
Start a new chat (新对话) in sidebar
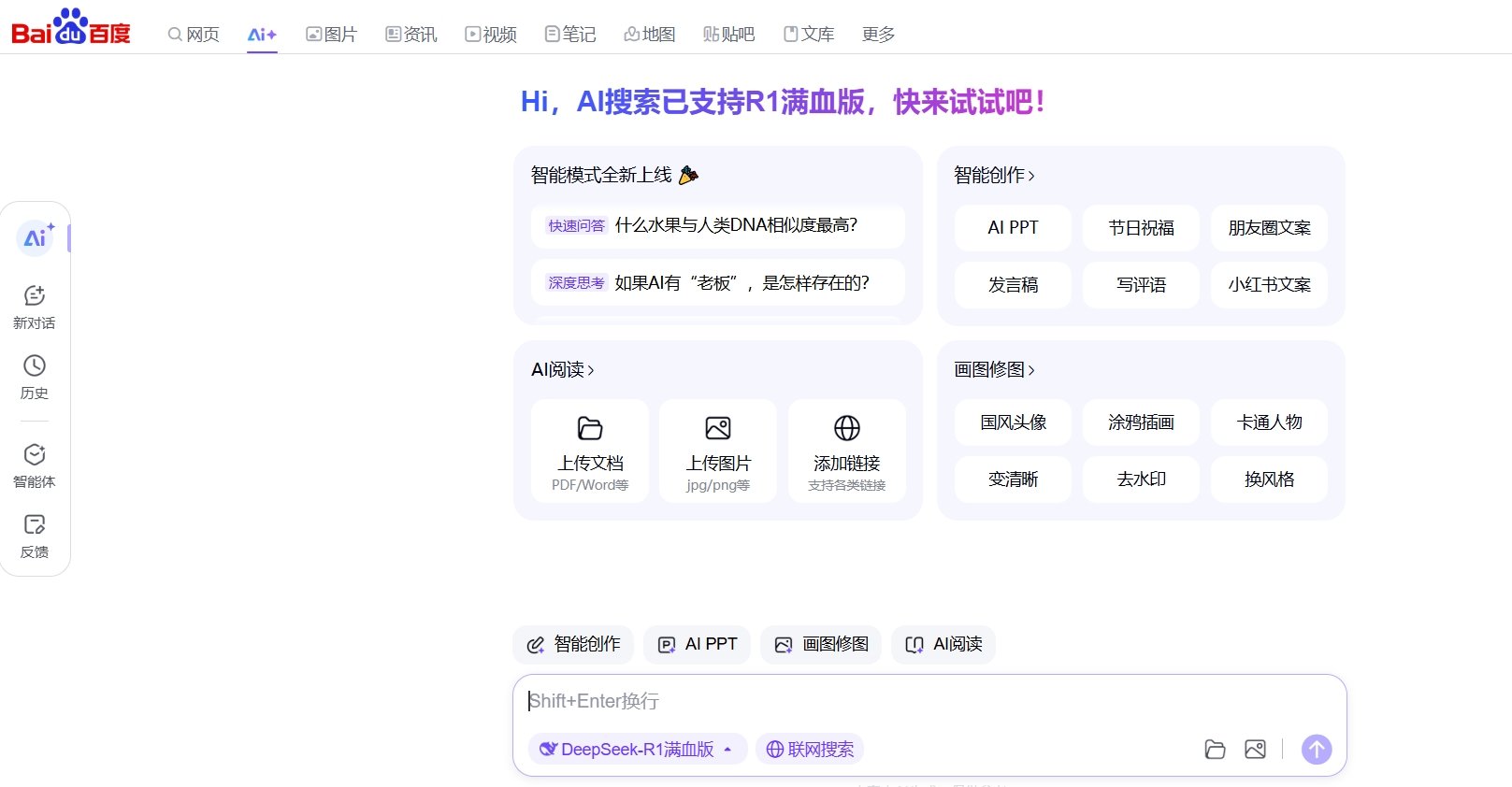pyautogui.click(x=35, y=307)
